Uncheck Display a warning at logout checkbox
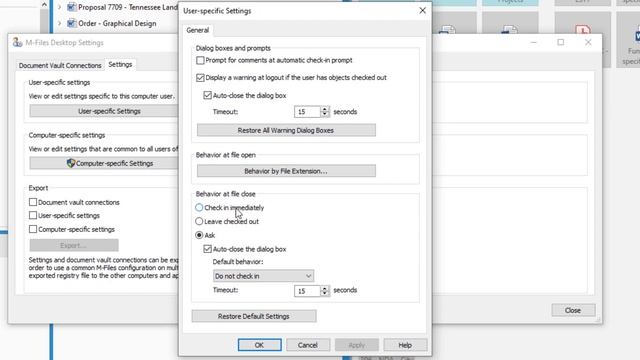This screenshot has width=640, height=360. (x=200, y=78)
